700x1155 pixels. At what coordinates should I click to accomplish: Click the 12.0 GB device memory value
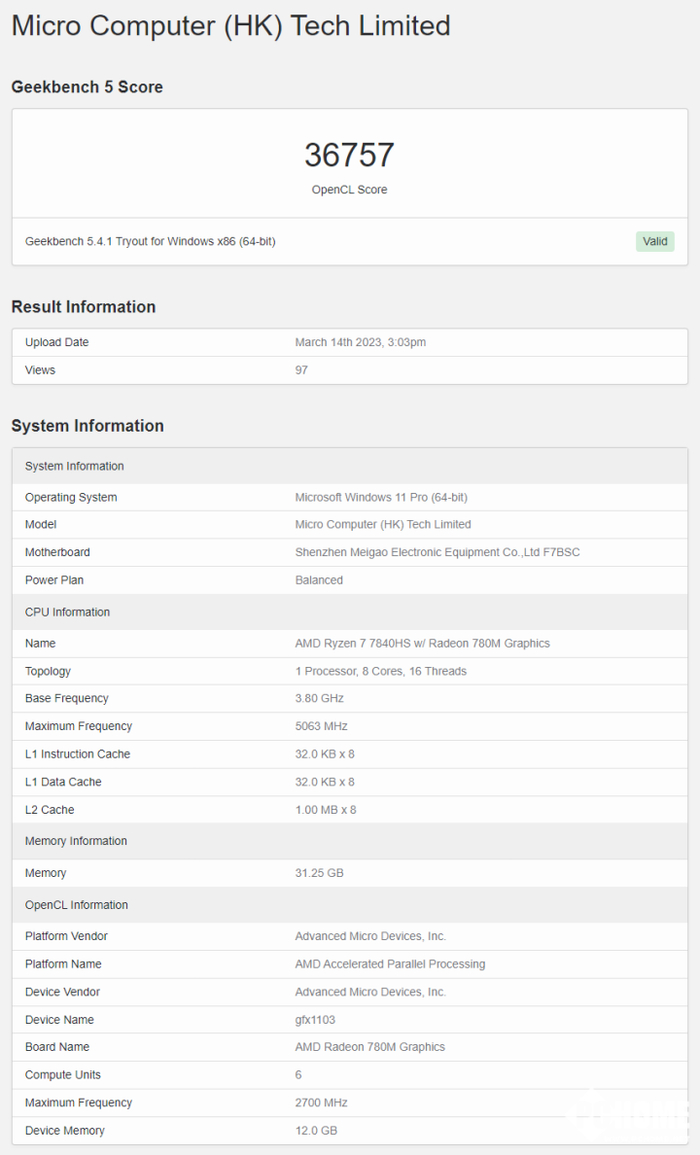click(316, 1130)
